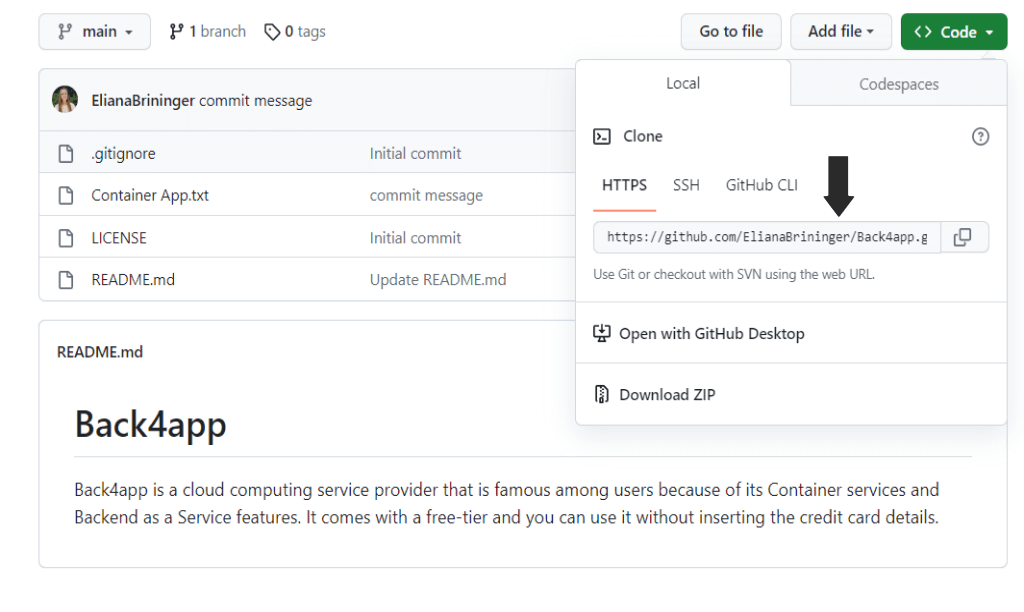Select the GitHub CLI clone tab
Viewport: 1024px width, 612px height.
(761, 185)
